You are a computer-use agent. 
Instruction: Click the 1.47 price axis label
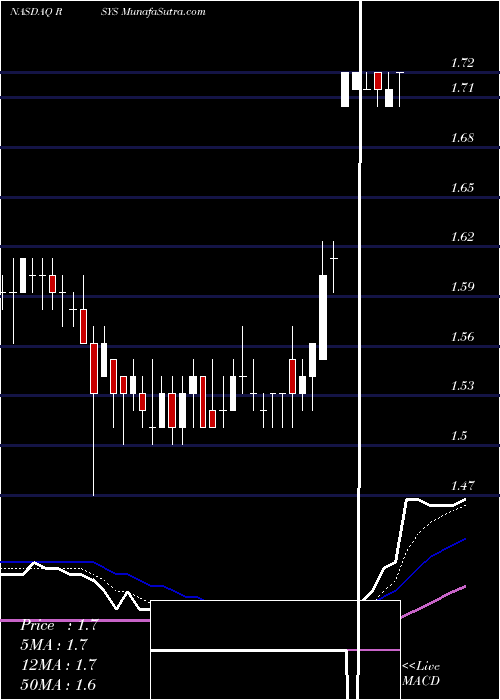click(462, 486)
